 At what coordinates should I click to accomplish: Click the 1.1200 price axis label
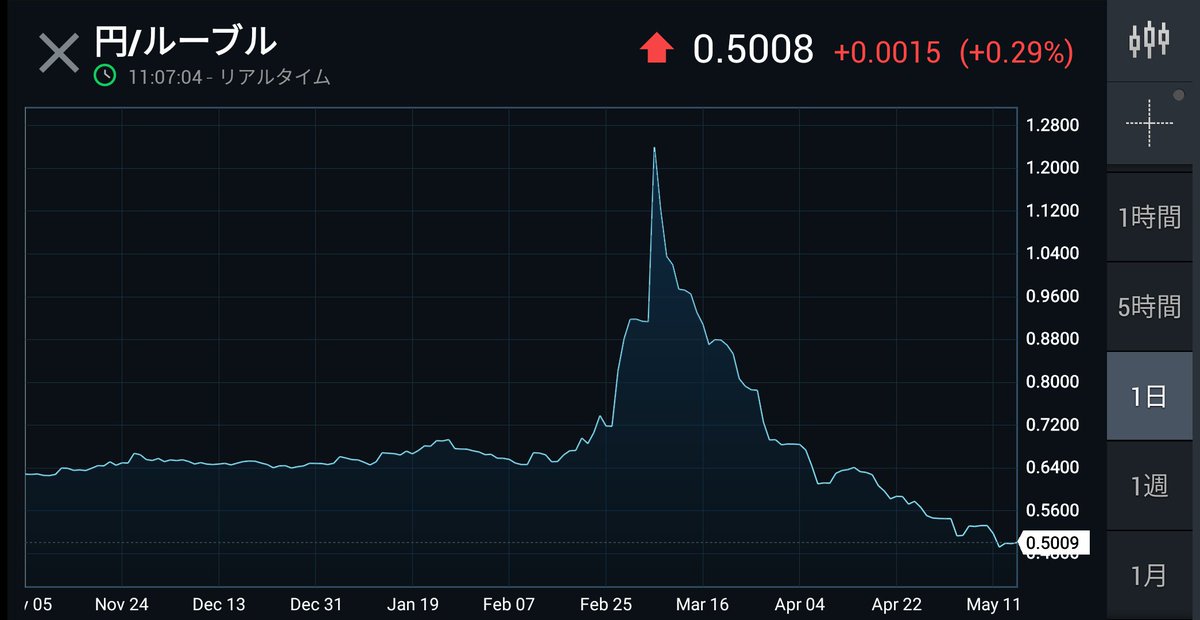tap(1052, 210)
